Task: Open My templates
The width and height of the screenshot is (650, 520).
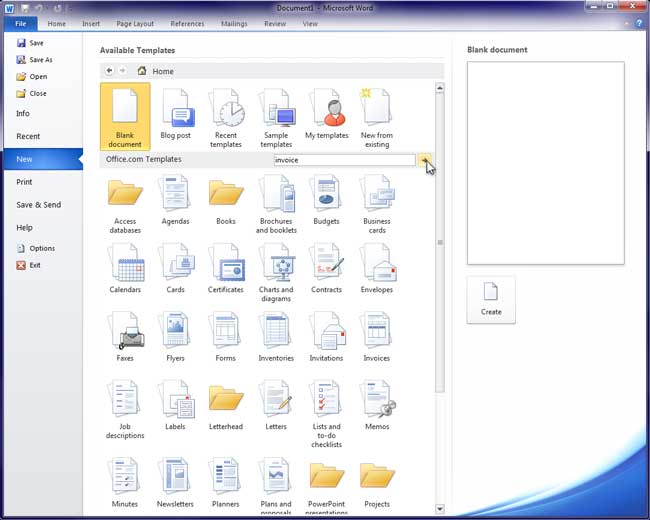Action: point(327,114)
